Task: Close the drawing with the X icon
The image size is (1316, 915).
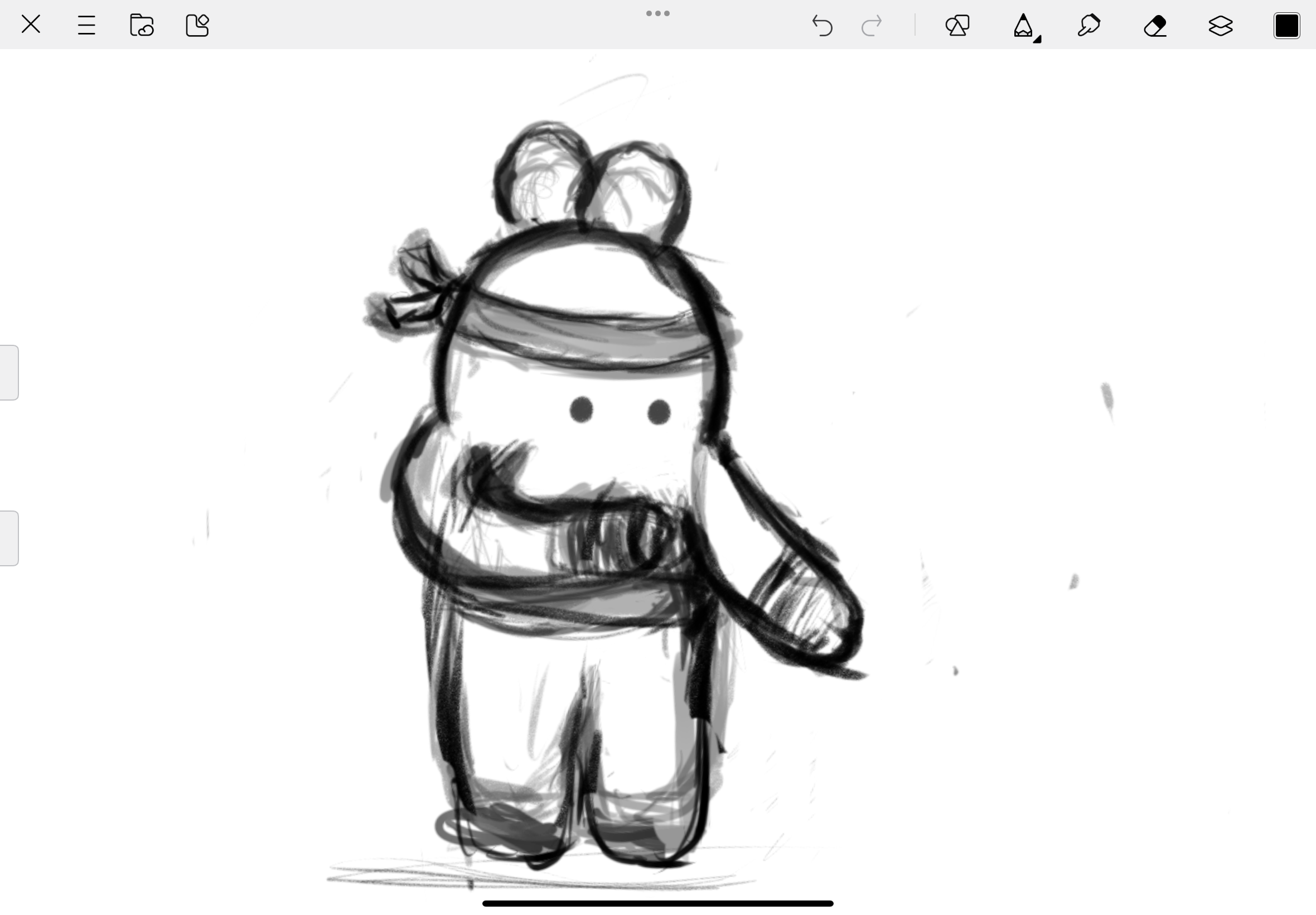Action: 30,25
